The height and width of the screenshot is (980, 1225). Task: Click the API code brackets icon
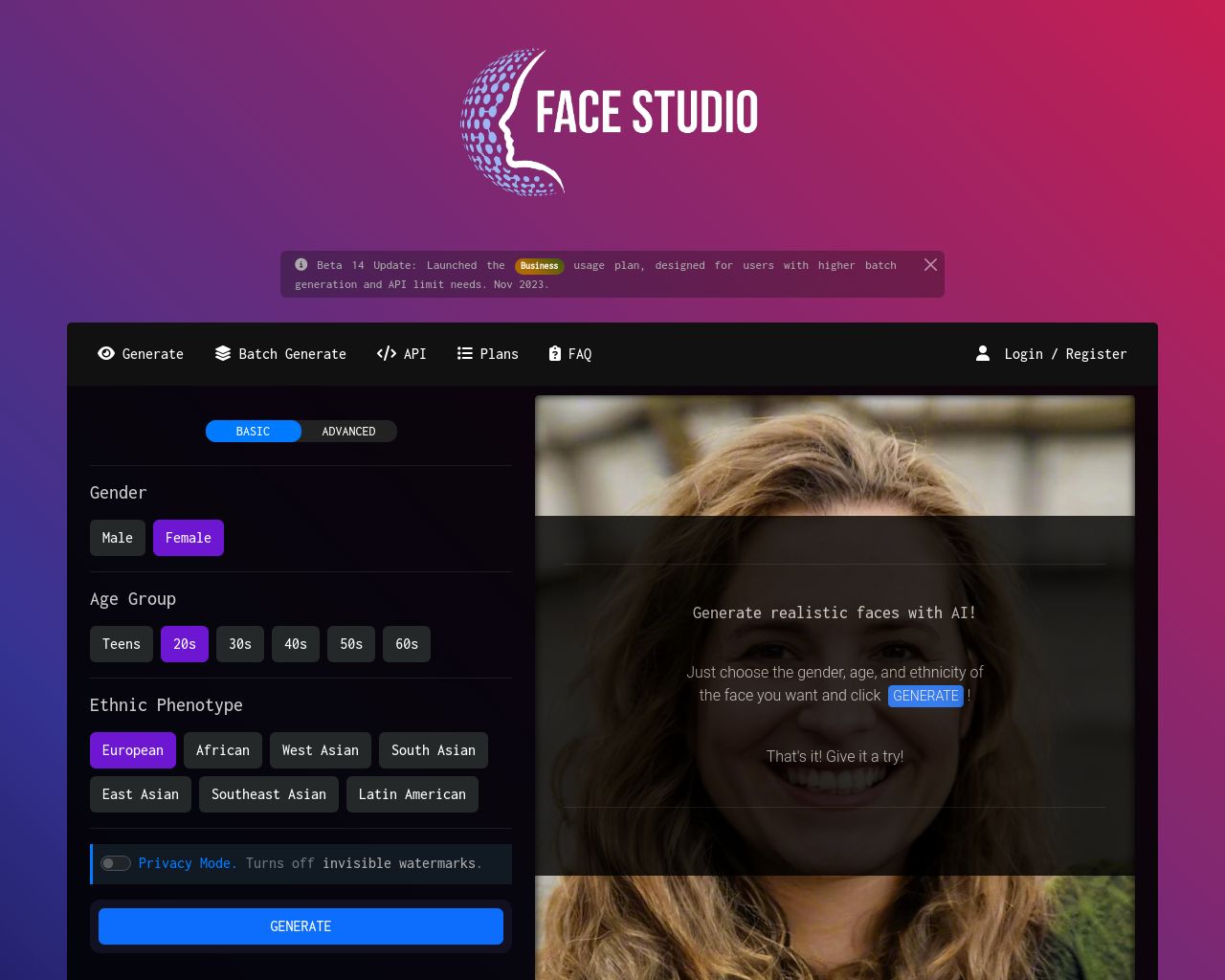click(x=387, y=354)
